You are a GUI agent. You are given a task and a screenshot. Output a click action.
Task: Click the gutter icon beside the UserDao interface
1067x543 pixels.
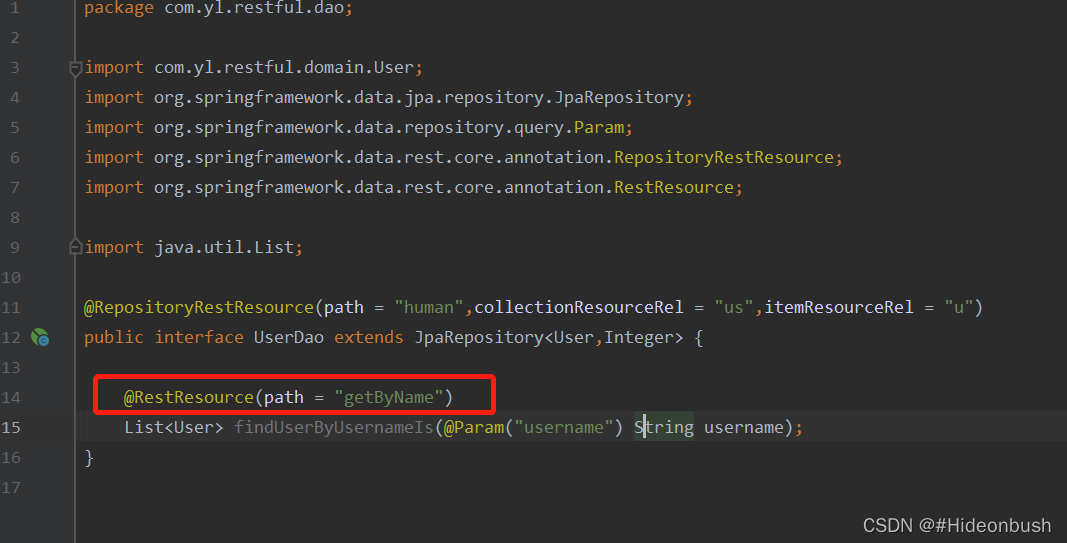40,337
